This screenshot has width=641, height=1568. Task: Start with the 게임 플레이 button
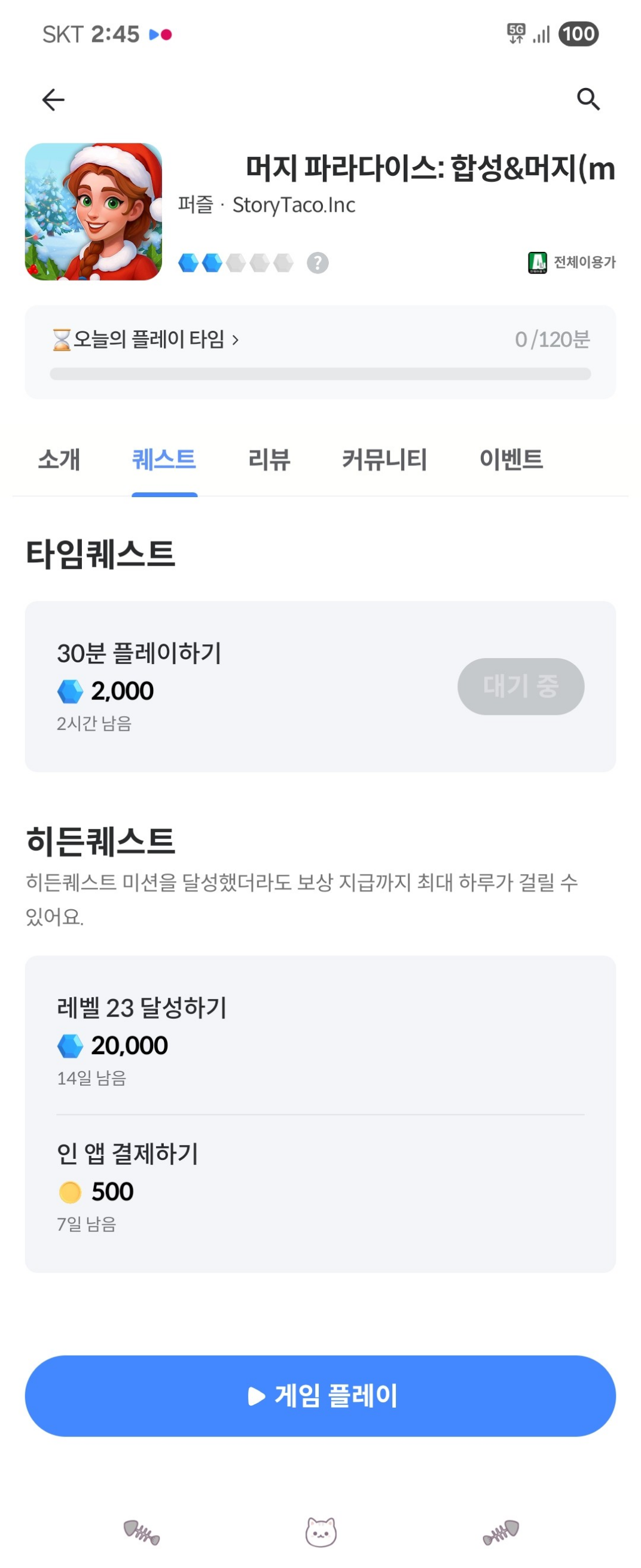coord(320,1395)
